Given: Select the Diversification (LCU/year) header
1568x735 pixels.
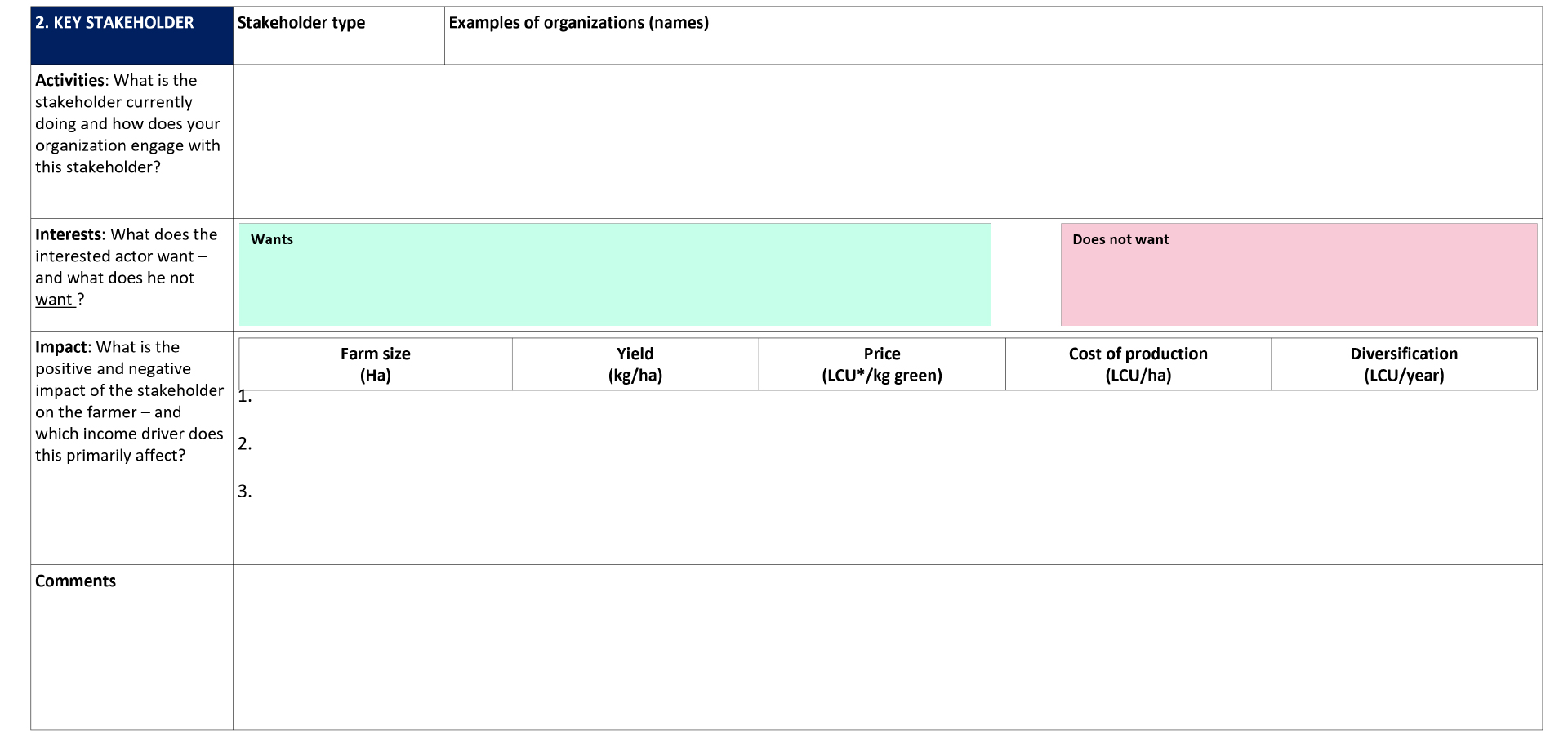Looking at the screenshot, I should click(1404, 364).
